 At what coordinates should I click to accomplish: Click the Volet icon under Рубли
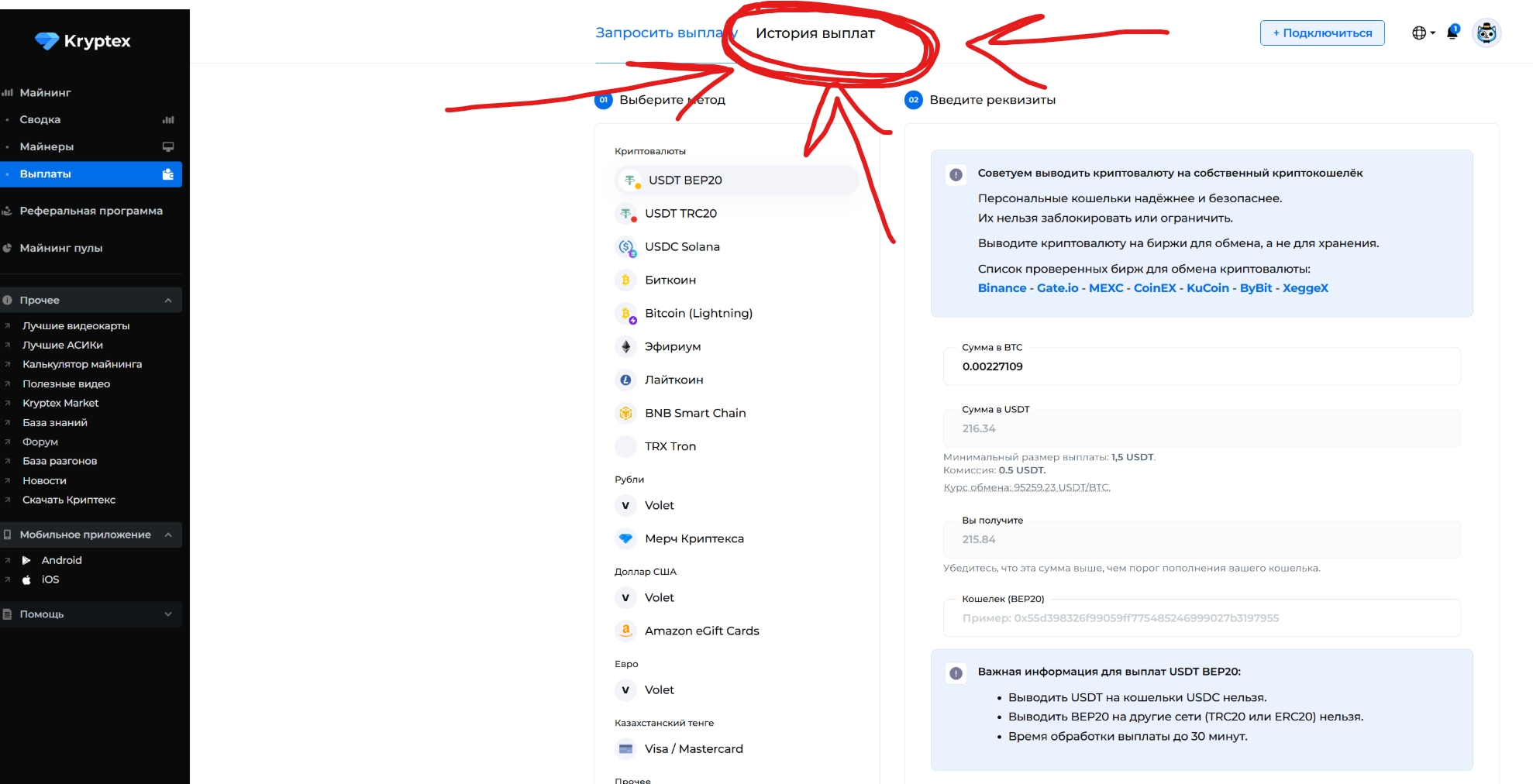[625, 505]
